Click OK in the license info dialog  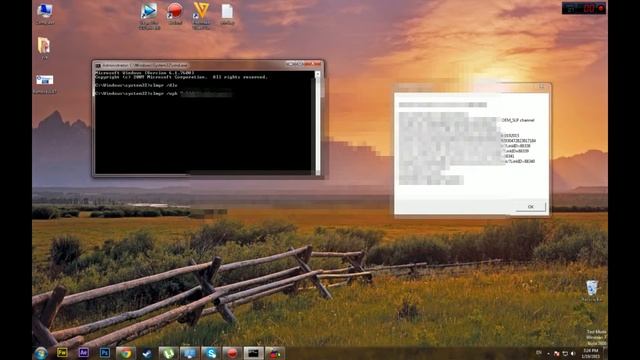530,207
